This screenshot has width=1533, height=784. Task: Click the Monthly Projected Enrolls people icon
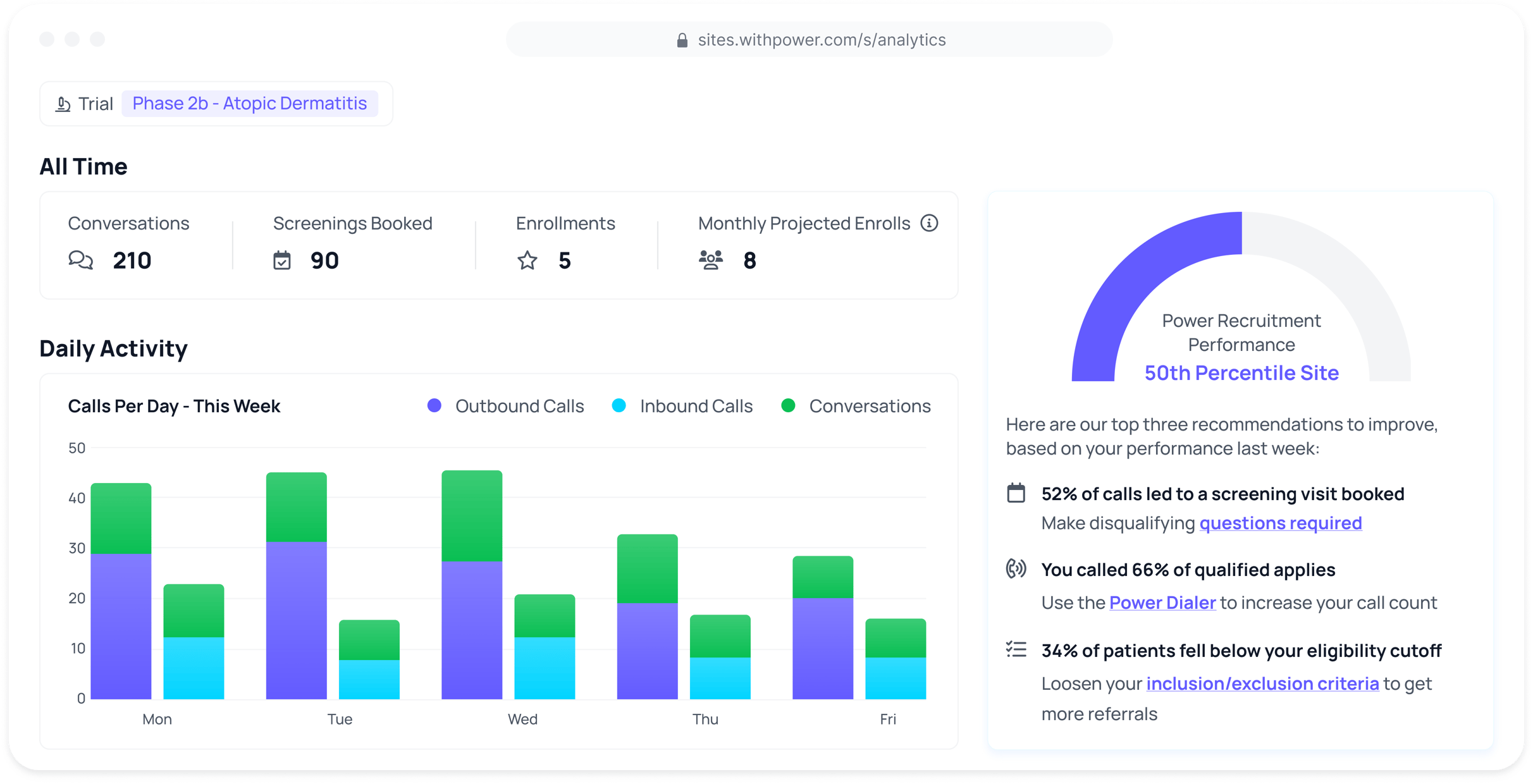(x=710, y=259)
